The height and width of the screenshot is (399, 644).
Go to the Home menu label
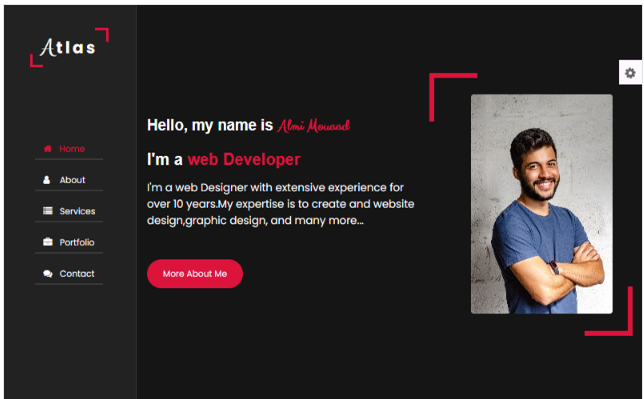[72, 149]
